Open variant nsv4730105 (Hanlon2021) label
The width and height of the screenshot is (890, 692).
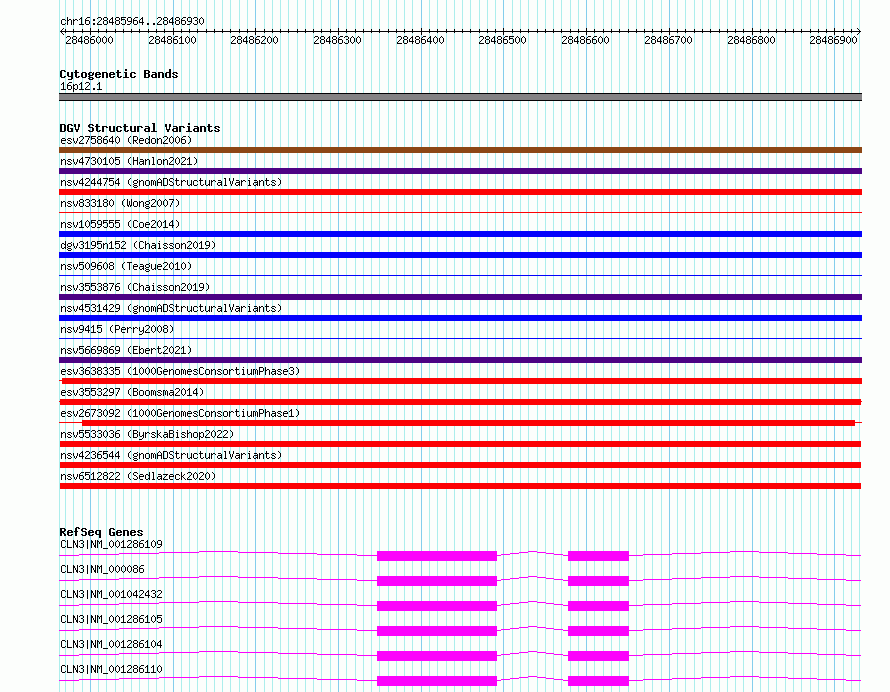(x=129, y=161)
